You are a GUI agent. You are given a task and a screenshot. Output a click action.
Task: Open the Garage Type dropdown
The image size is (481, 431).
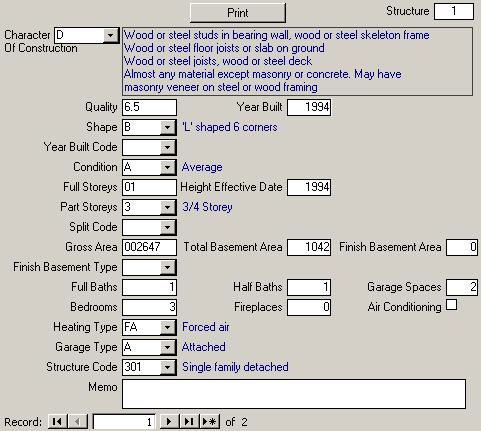coord(167,347)
